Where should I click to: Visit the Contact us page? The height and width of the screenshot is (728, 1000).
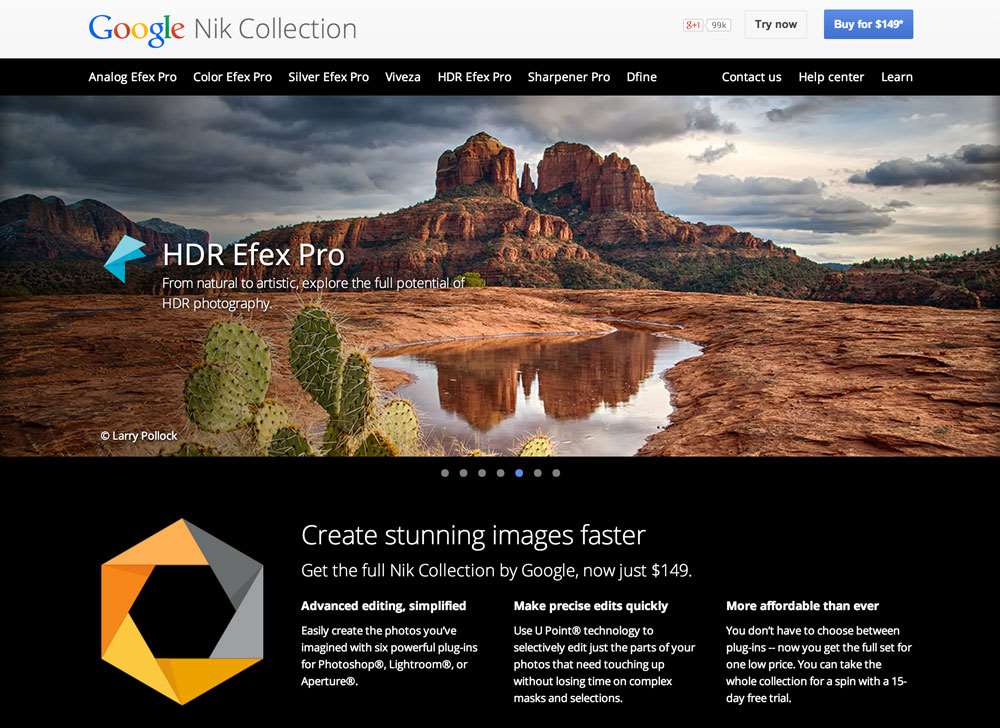coord(751,77)
